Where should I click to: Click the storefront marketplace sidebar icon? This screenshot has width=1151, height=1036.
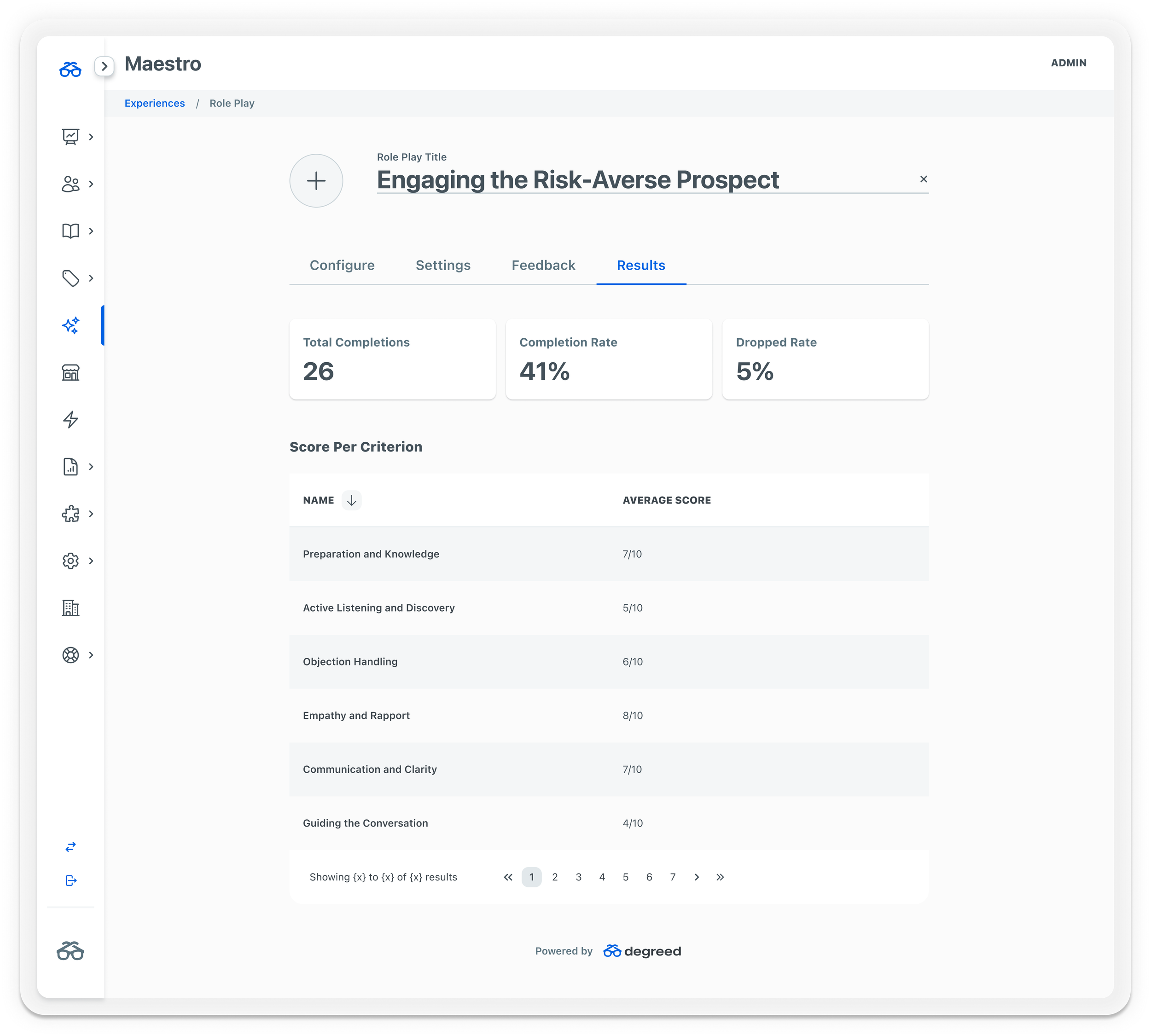point(70,373)
